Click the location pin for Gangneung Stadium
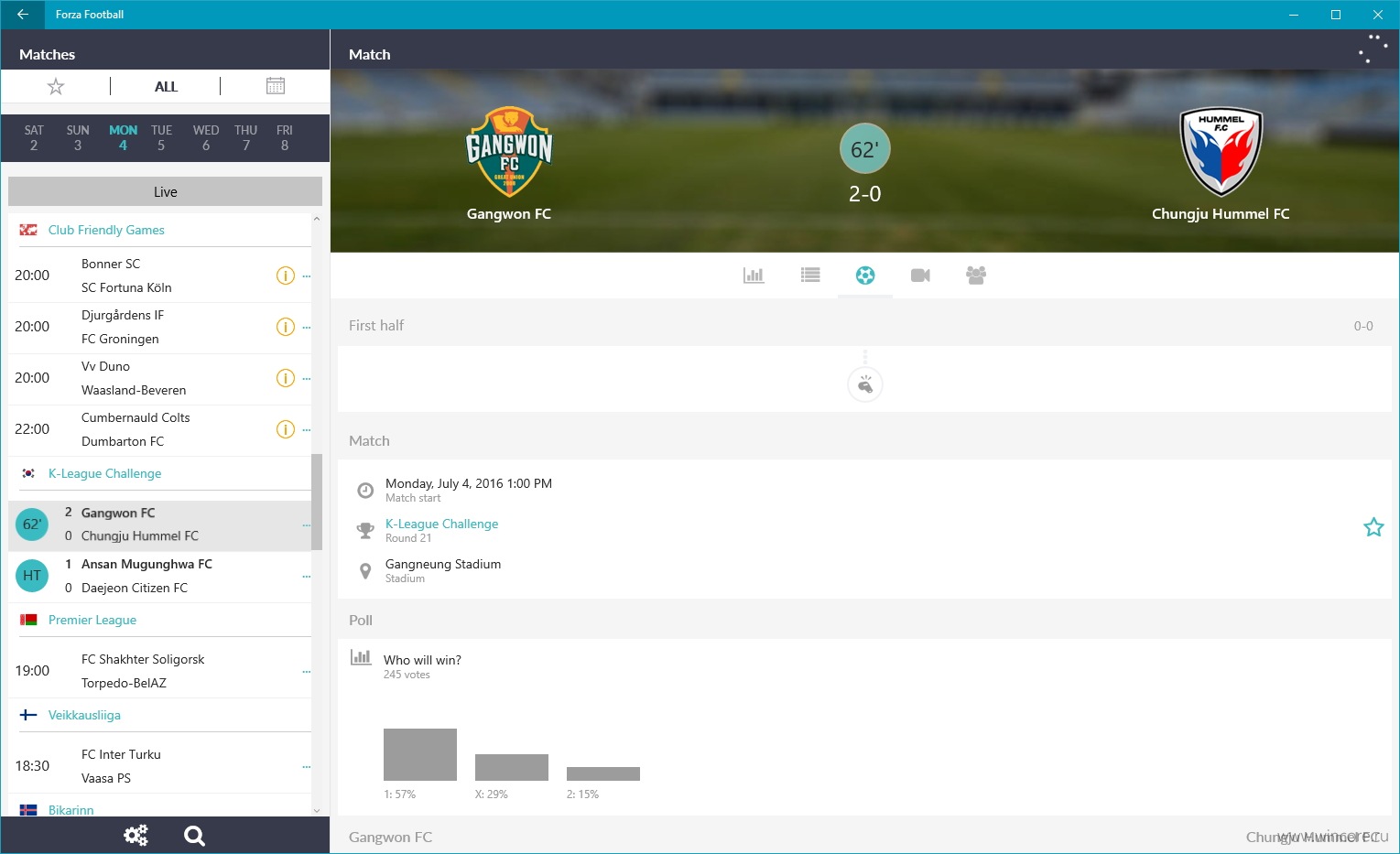The width and height of the screenshot is (1400, 854). coord(365,571)
